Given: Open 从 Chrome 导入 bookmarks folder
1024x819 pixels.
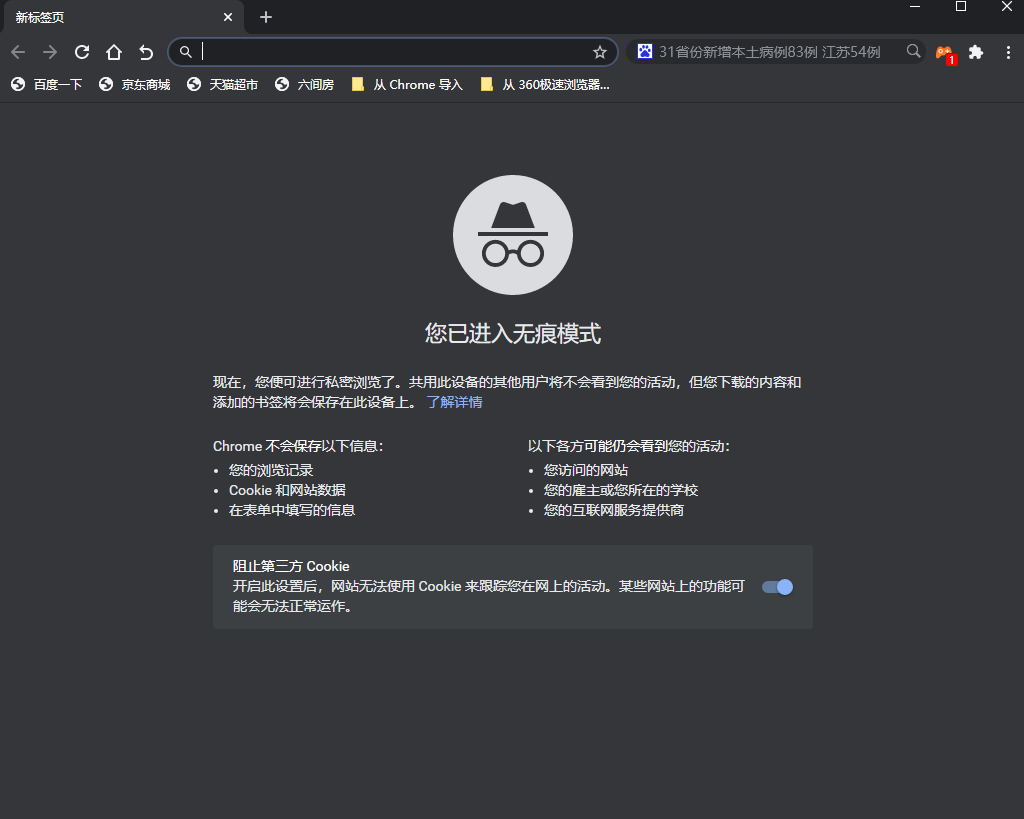Looking at the screenshot, I should [x=405, y=85].
